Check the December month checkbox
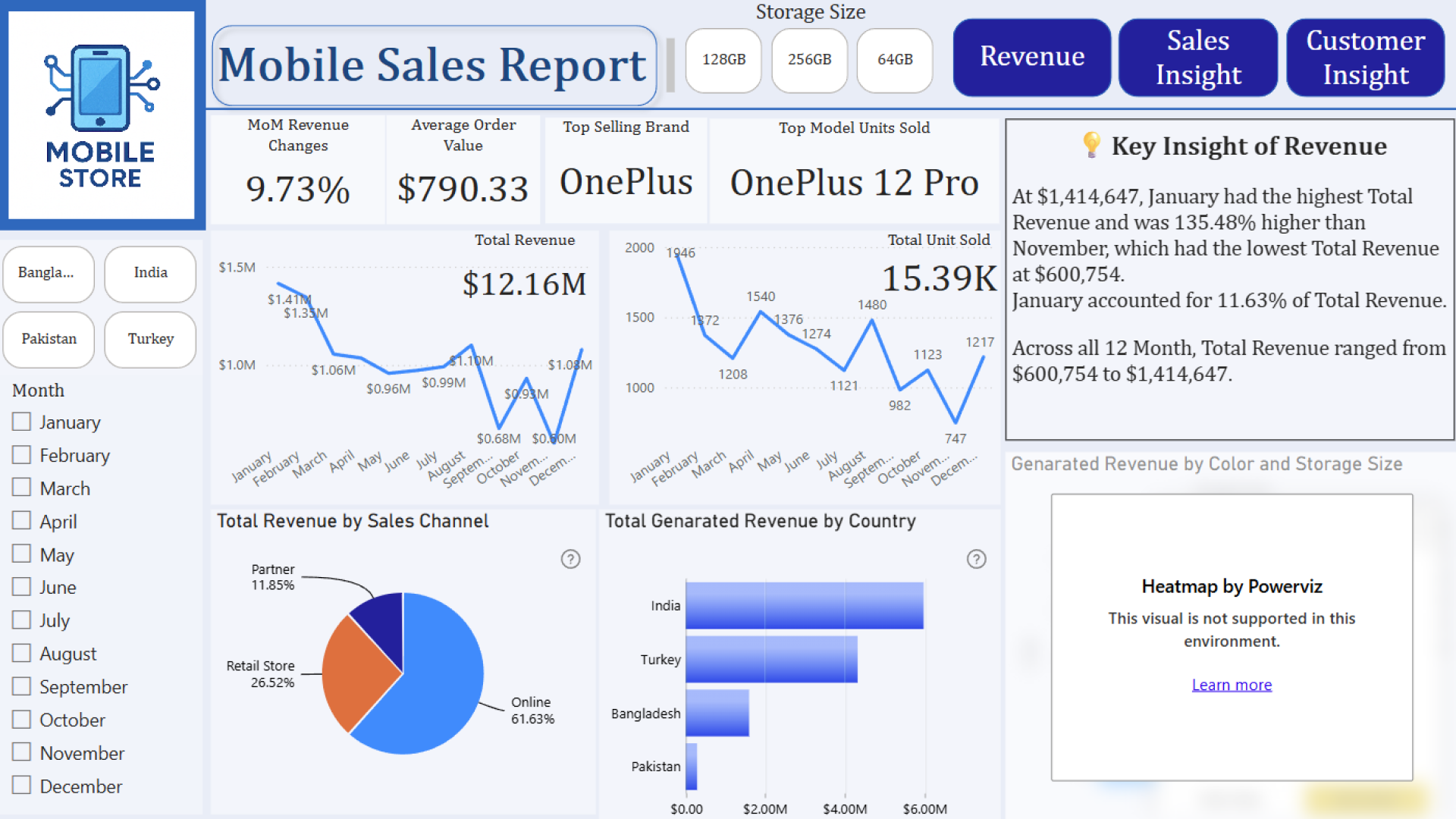The image size is (1456, 819). [x=22, y=786]
